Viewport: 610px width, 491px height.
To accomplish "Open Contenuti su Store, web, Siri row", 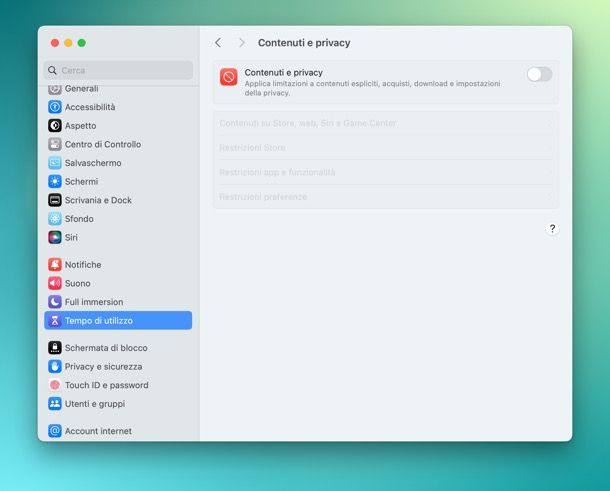I will [x=386, y=123].
